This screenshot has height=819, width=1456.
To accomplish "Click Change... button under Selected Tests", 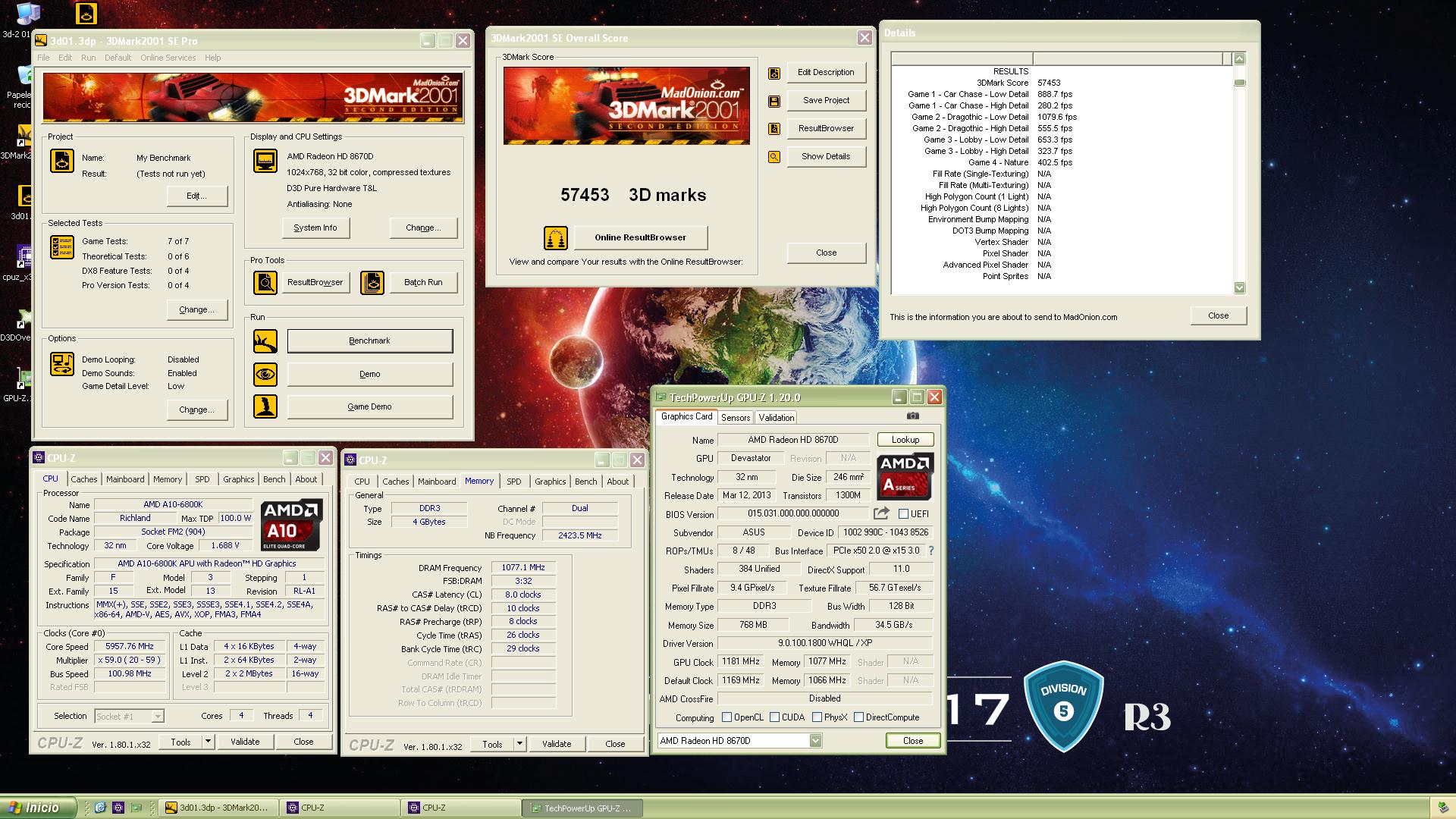I will [197, 309].
